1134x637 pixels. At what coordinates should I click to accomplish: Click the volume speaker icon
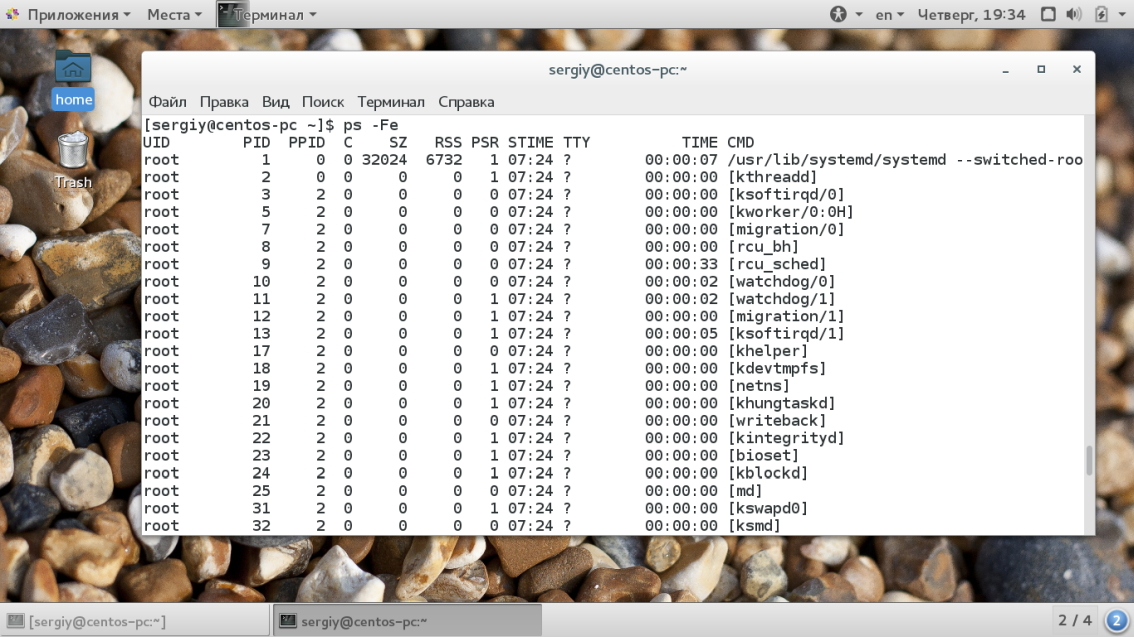click(1074, 15)
